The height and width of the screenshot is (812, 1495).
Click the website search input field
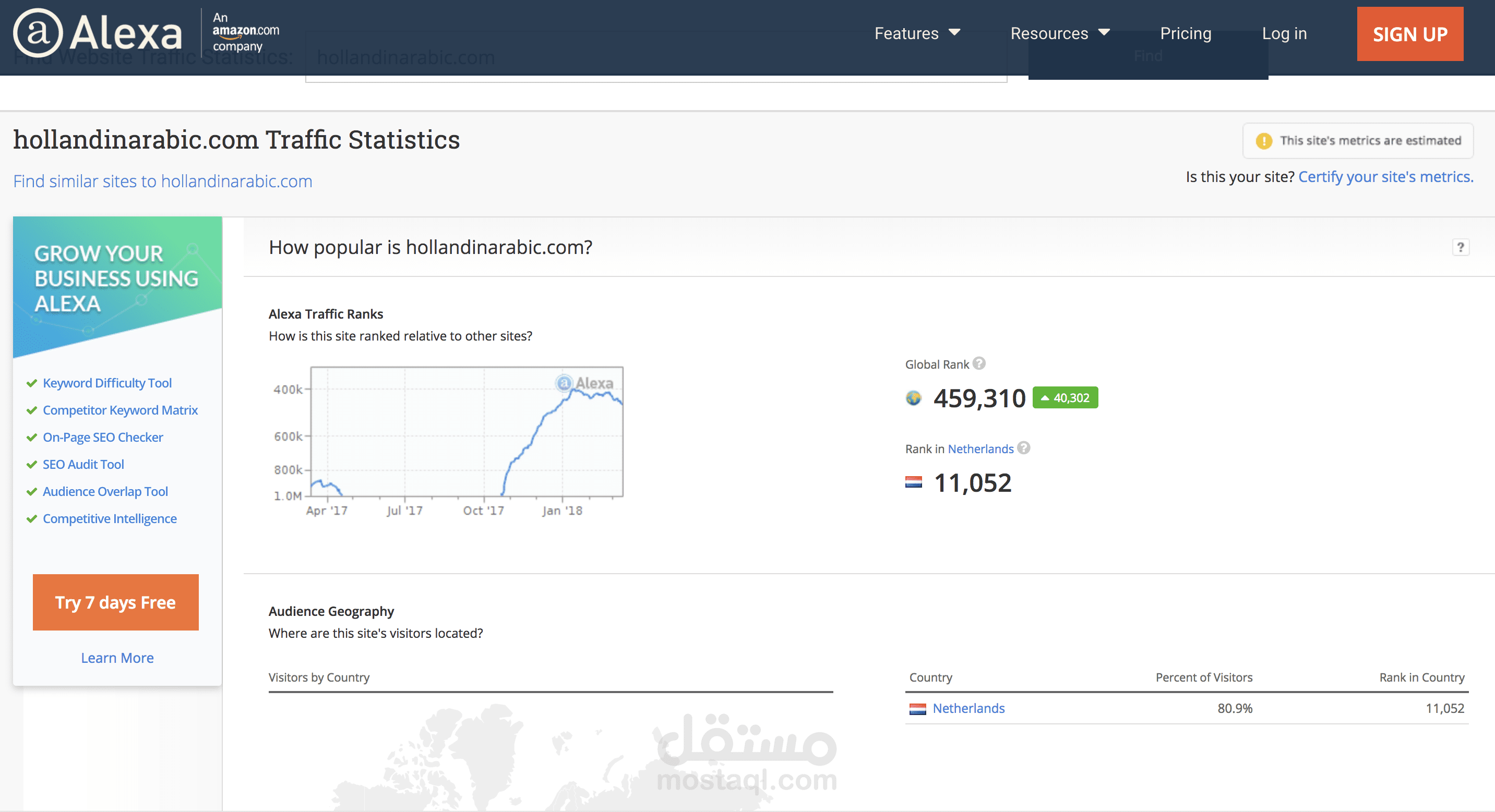pos(656,57)
